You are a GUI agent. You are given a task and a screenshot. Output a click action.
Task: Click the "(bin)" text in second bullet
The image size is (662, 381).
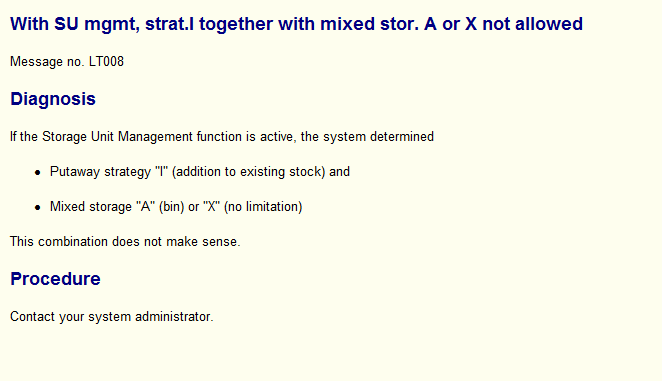point(171,207)
